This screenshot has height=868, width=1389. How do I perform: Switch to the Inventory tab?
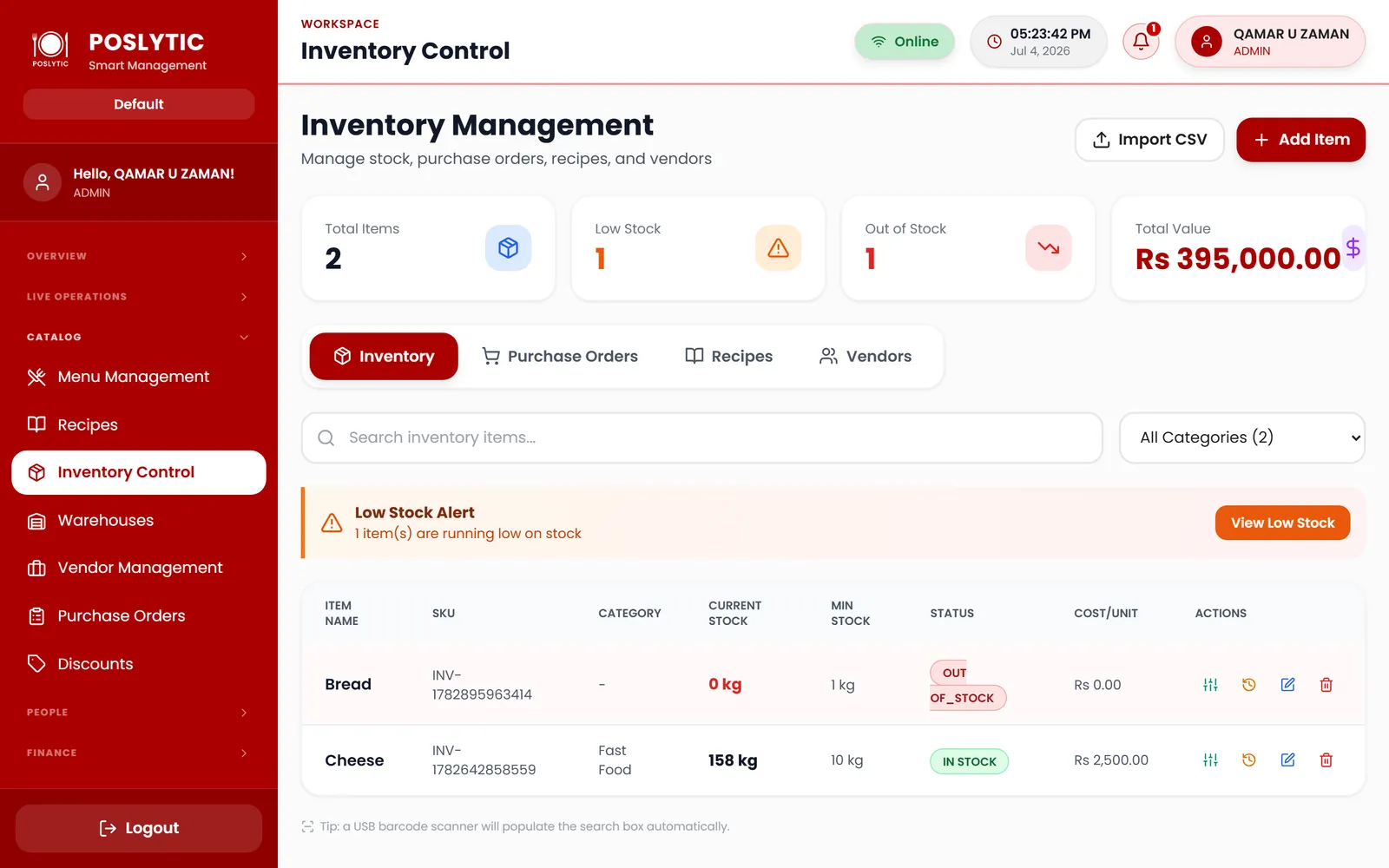click(x=384, y=356)
